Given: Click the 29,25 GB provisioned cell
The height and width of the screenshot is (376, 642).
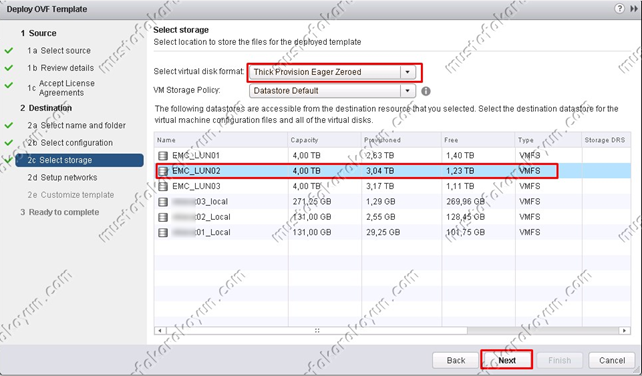Looking at the screenshot, I should coord(383,232).
